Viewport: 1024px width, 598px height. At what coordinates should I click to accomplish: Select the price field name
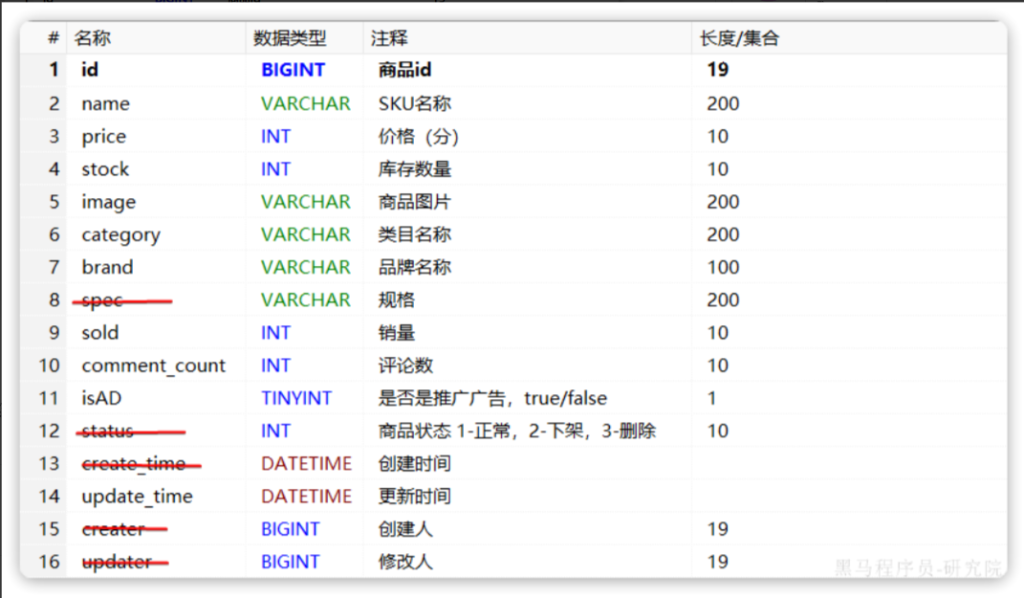click(104, 136)
